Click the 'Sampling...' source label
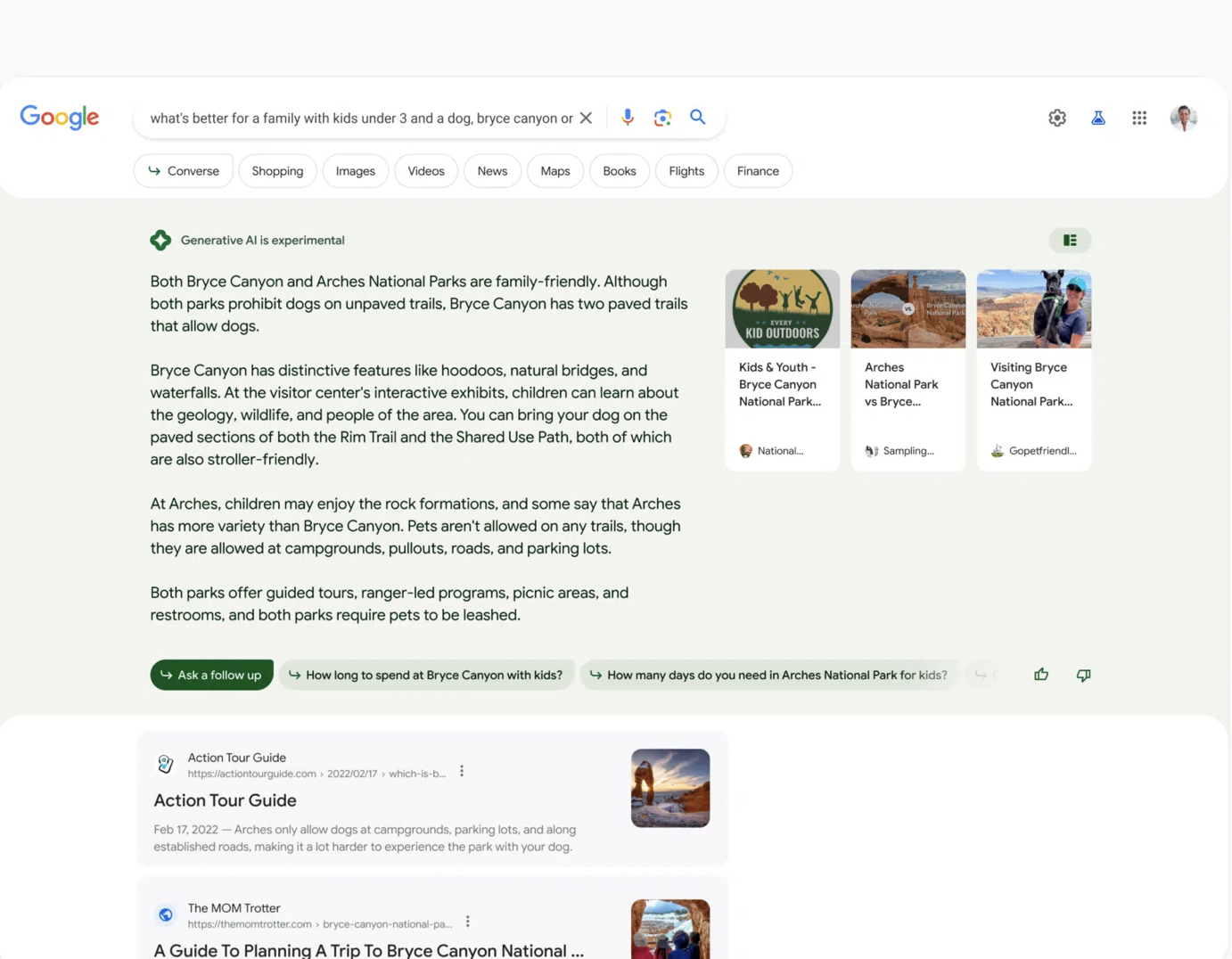Image resolution: width=1232 pixels, height=959 pixels. coord(908,451)
